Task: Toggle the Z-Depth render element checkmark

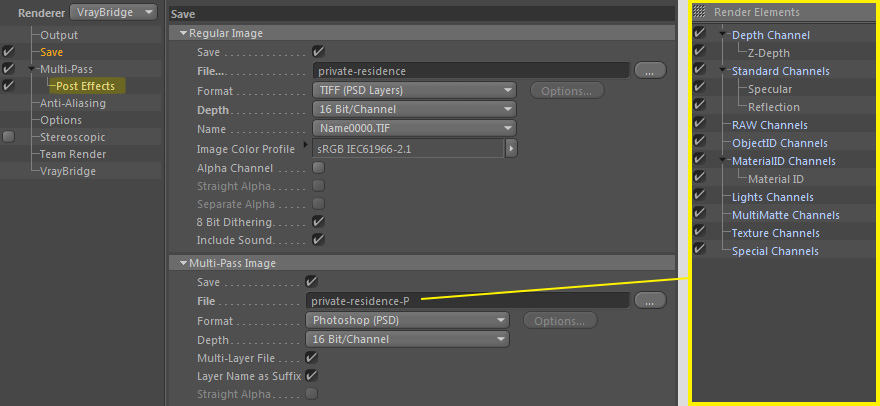Action: click(x=700, y=53)
